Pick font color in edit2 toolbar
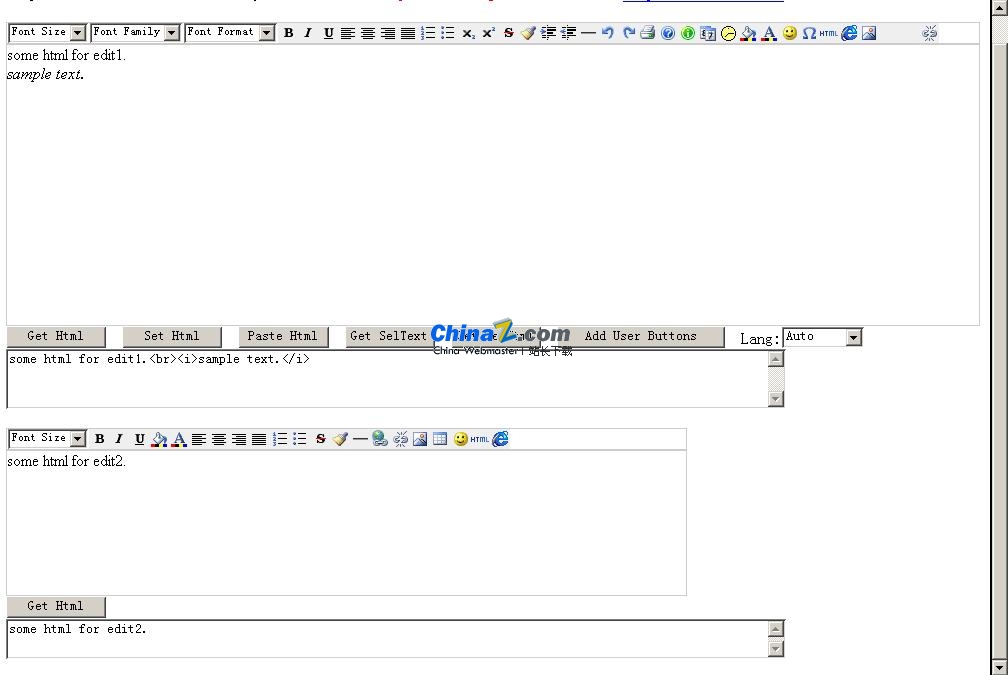1008x675 pixels. [179, 439]
